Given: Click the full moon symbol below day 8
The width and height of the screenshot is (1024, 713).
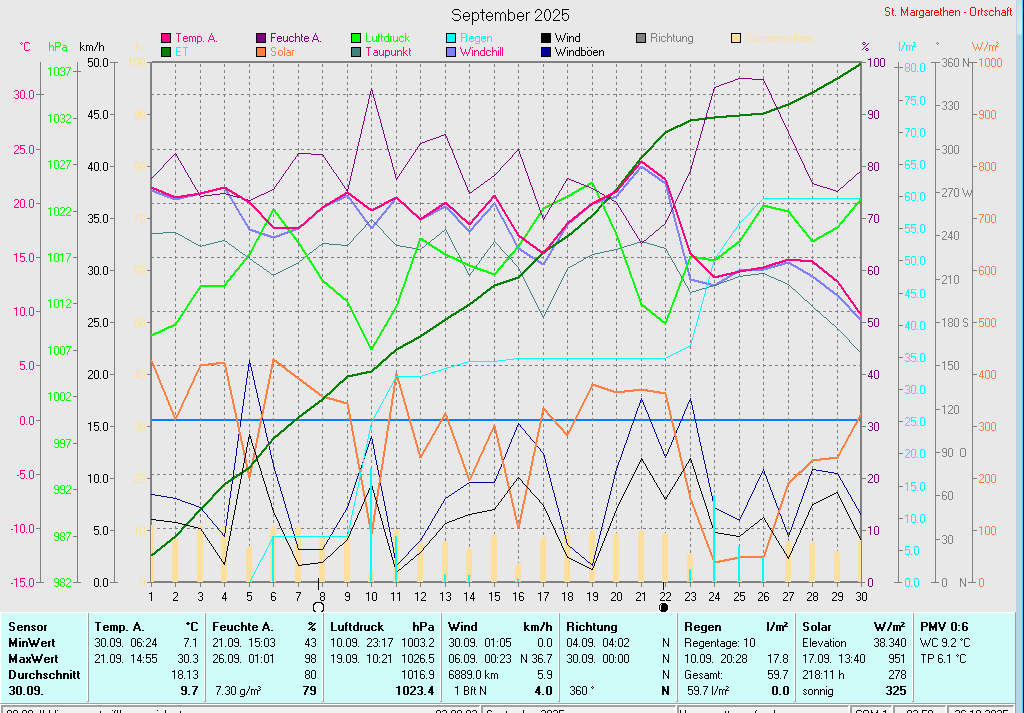Looking at the screenshot, I should click(319, 606).
